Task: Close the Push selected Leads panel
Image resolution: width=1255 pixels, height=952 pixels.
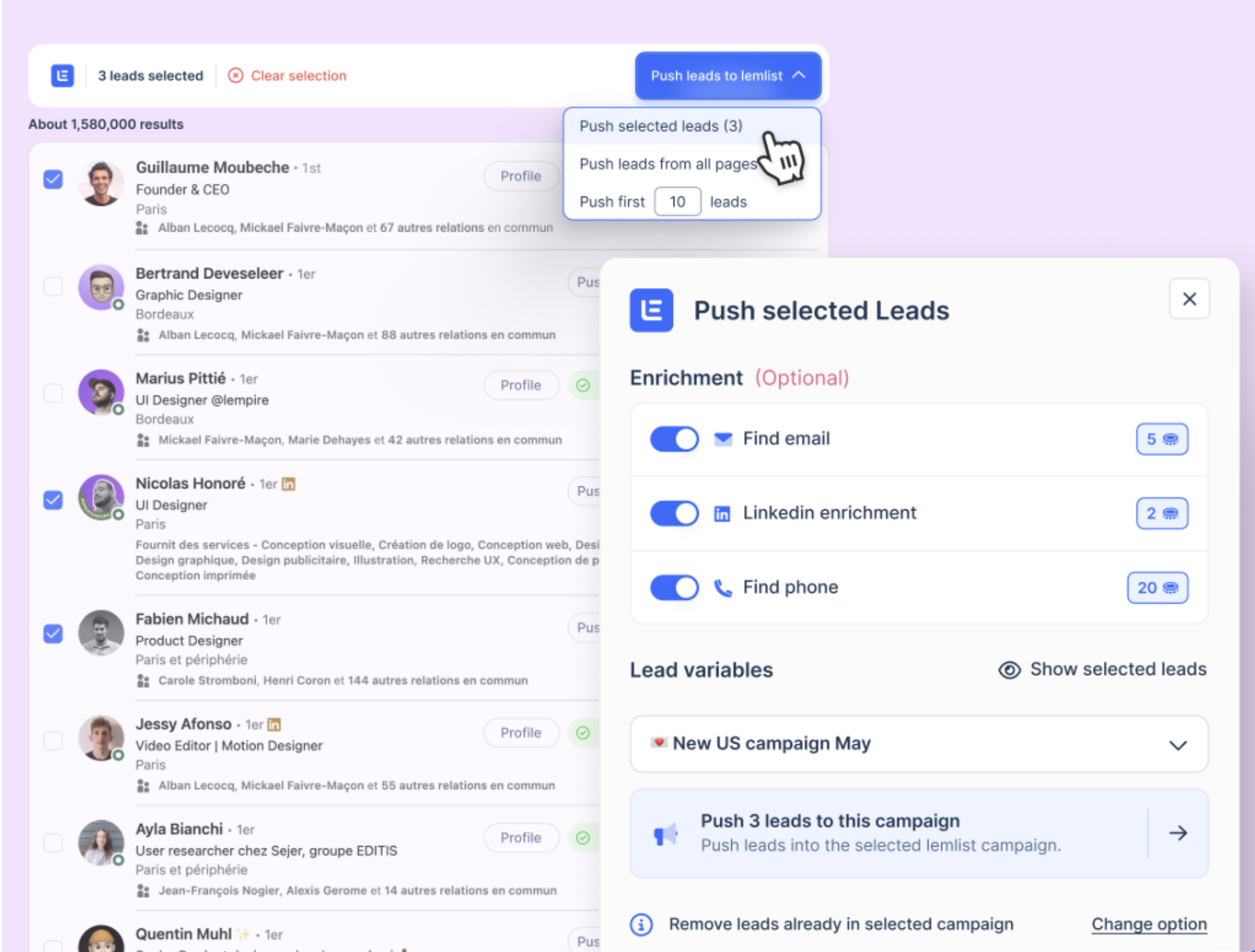Action: point(1190,299)
